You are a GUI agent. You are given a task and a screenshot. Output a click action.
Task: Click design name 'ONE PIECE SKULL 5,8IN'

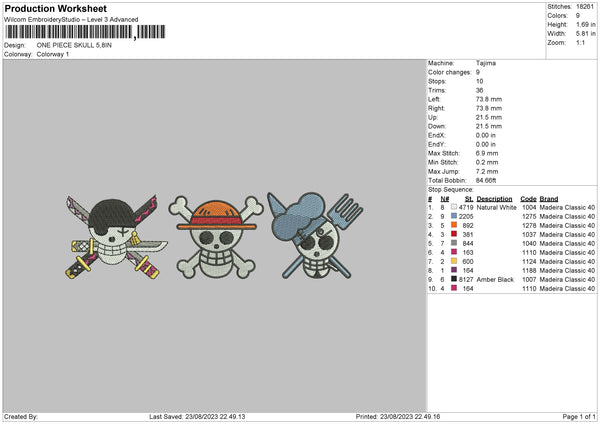[x=74, y=45]
